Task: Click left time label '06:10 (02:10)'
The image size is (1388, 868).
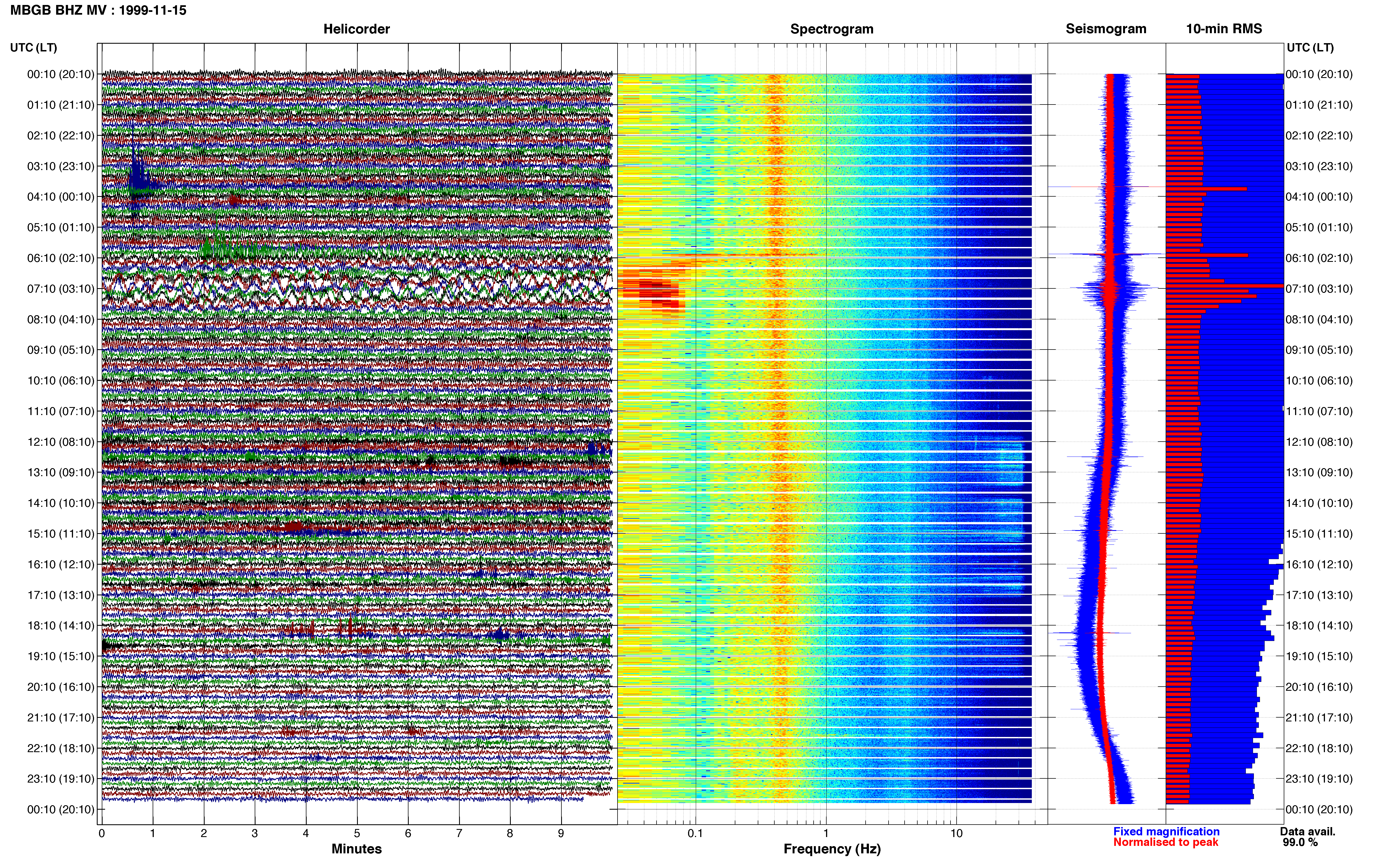Action: click(61, 258)
